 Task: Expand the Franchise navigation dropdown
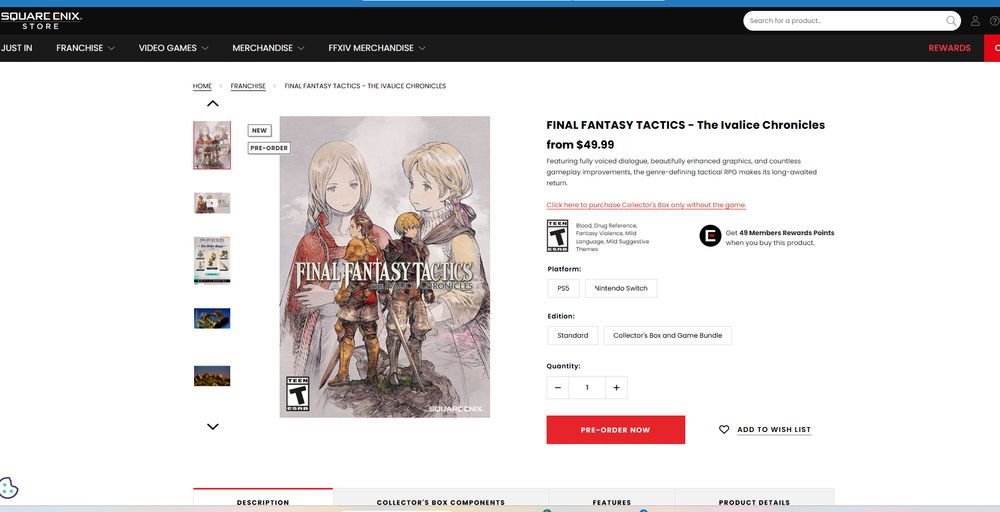coord(85,48)
